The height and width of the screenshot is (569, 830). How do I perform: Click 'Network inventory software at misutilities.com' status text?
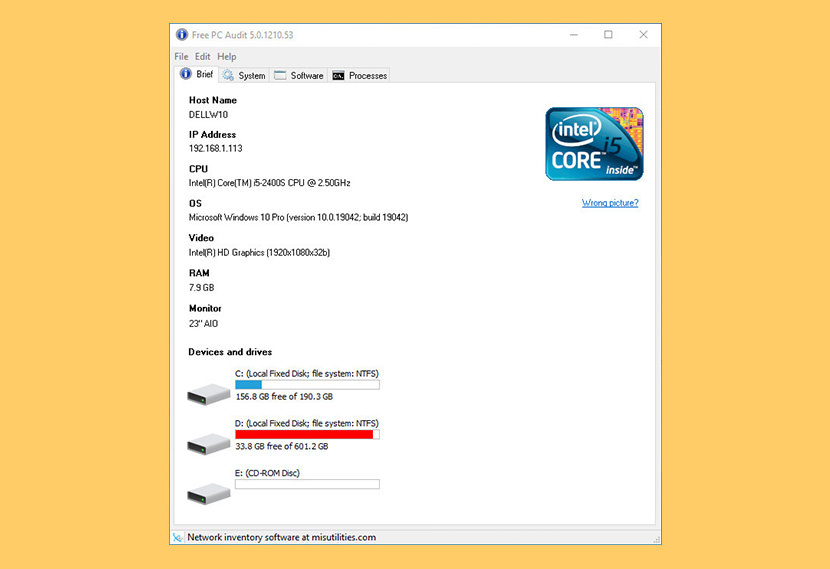[x=282, y=537]
